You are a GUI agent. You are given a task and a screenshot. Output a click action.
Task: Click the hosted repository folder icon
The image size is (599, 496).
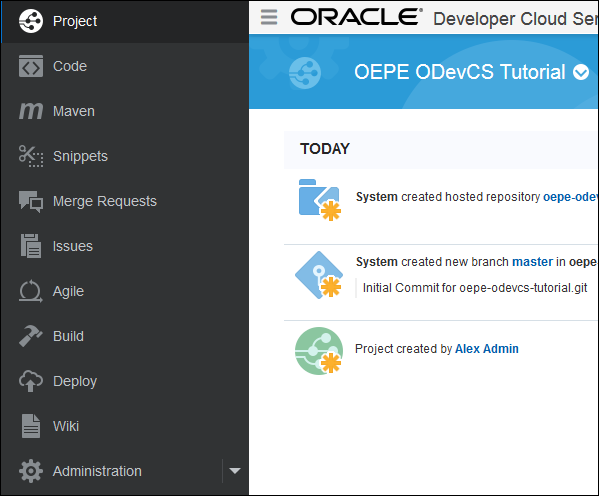click(319, 200)
